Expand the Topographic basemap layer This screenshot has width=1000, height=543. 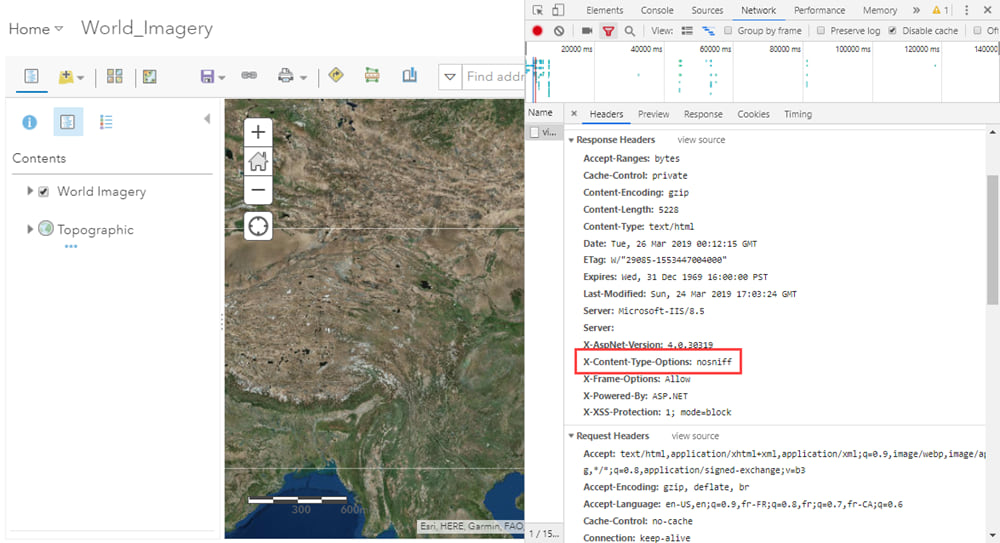[29, 229]
